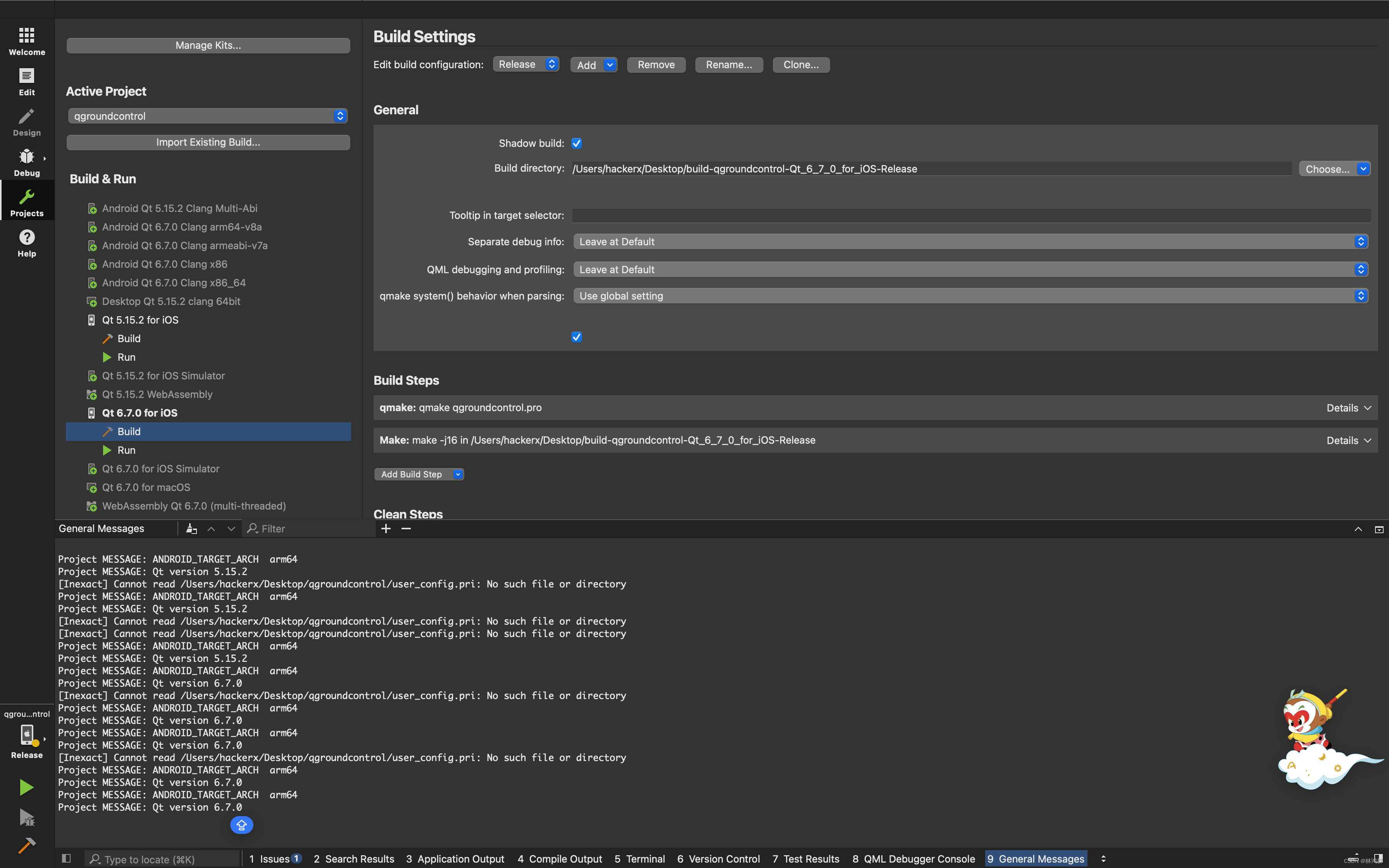Open the output pane selector arrows
Viewport: 1389px width, 868px height.
[1103, 858]
